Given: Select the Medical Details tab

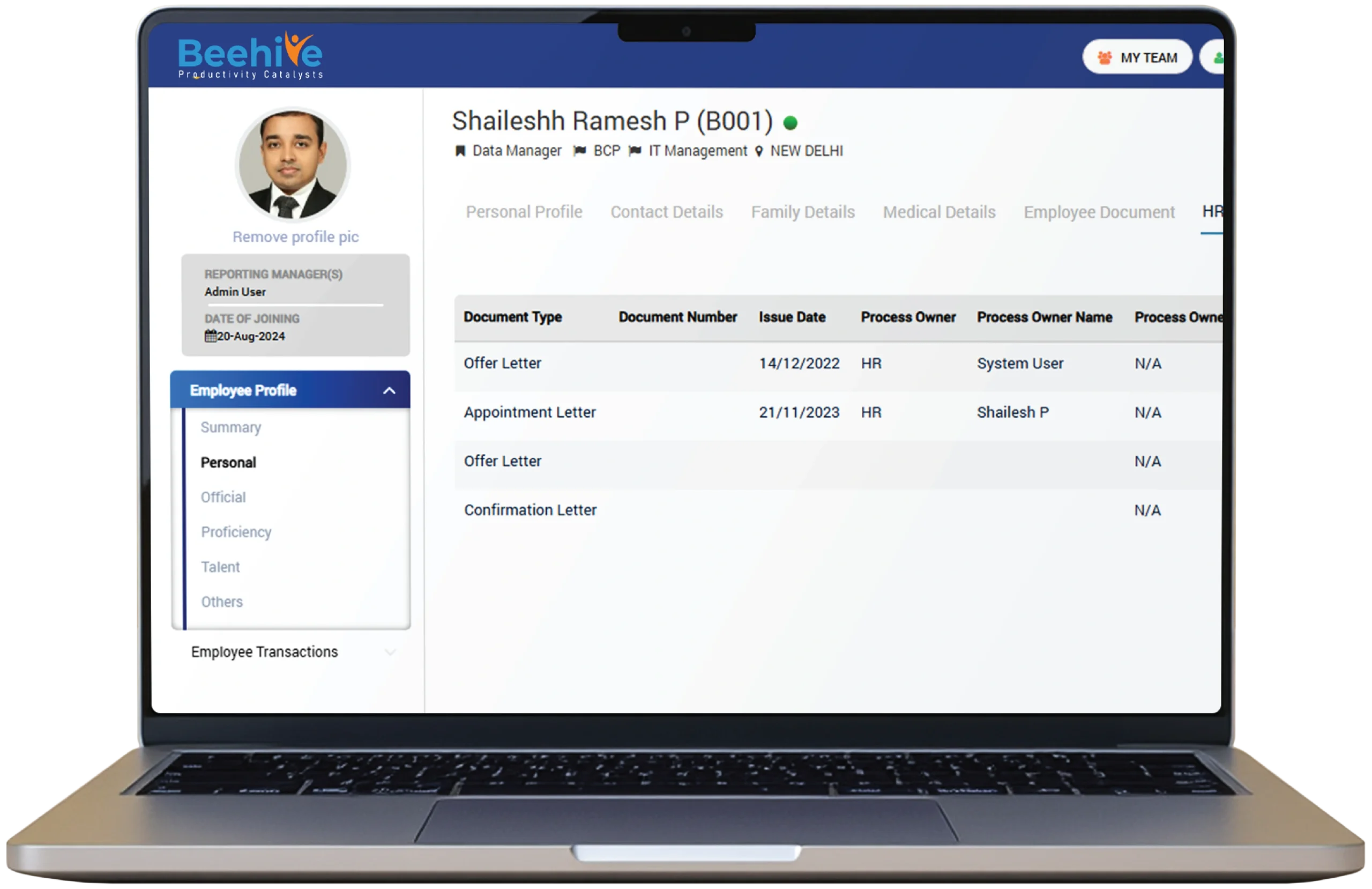Looking at the screenshot, I should [x=939, y=212].
